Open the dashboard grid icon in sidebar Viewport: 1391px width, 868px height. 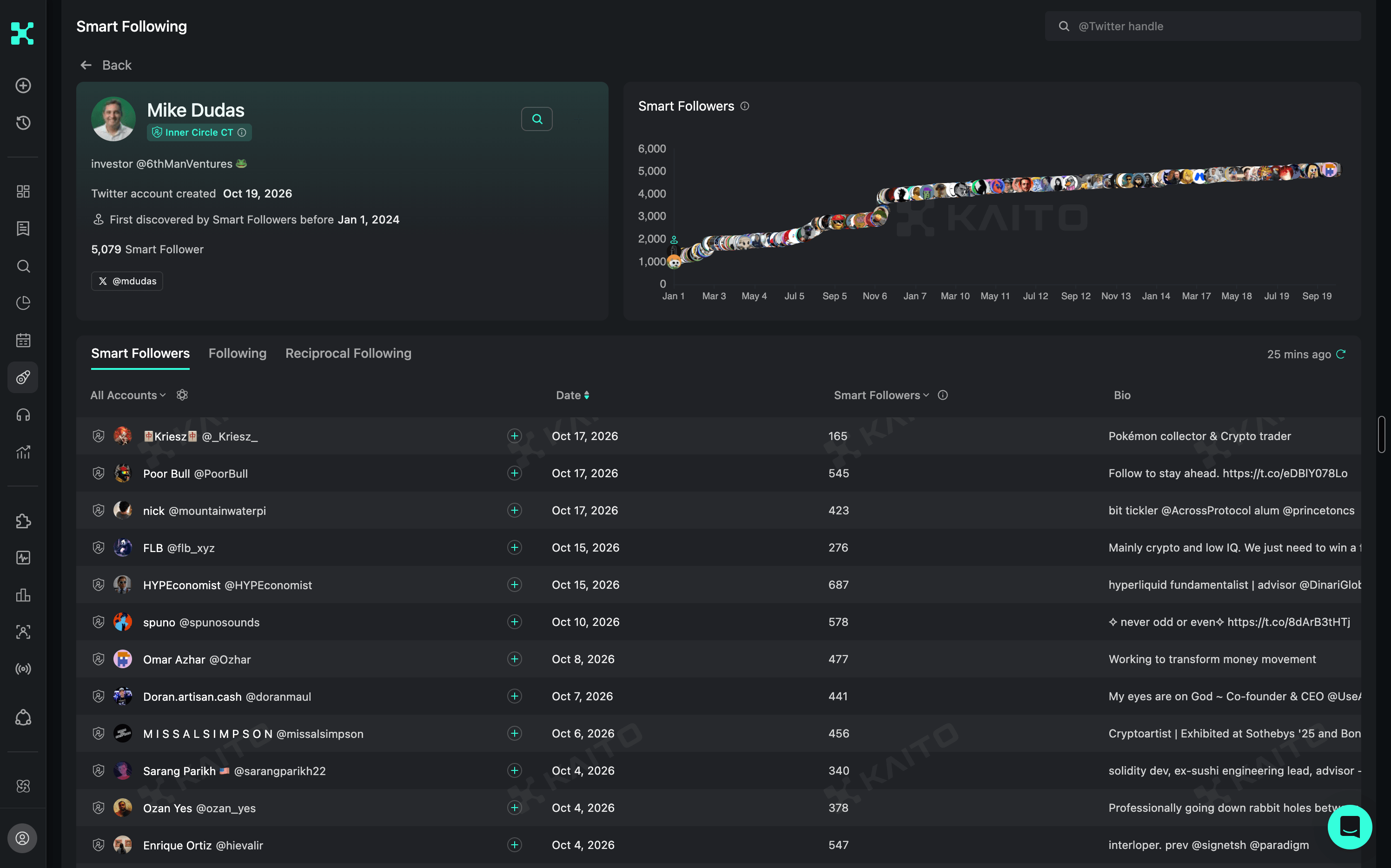click(x=23, y=191)
